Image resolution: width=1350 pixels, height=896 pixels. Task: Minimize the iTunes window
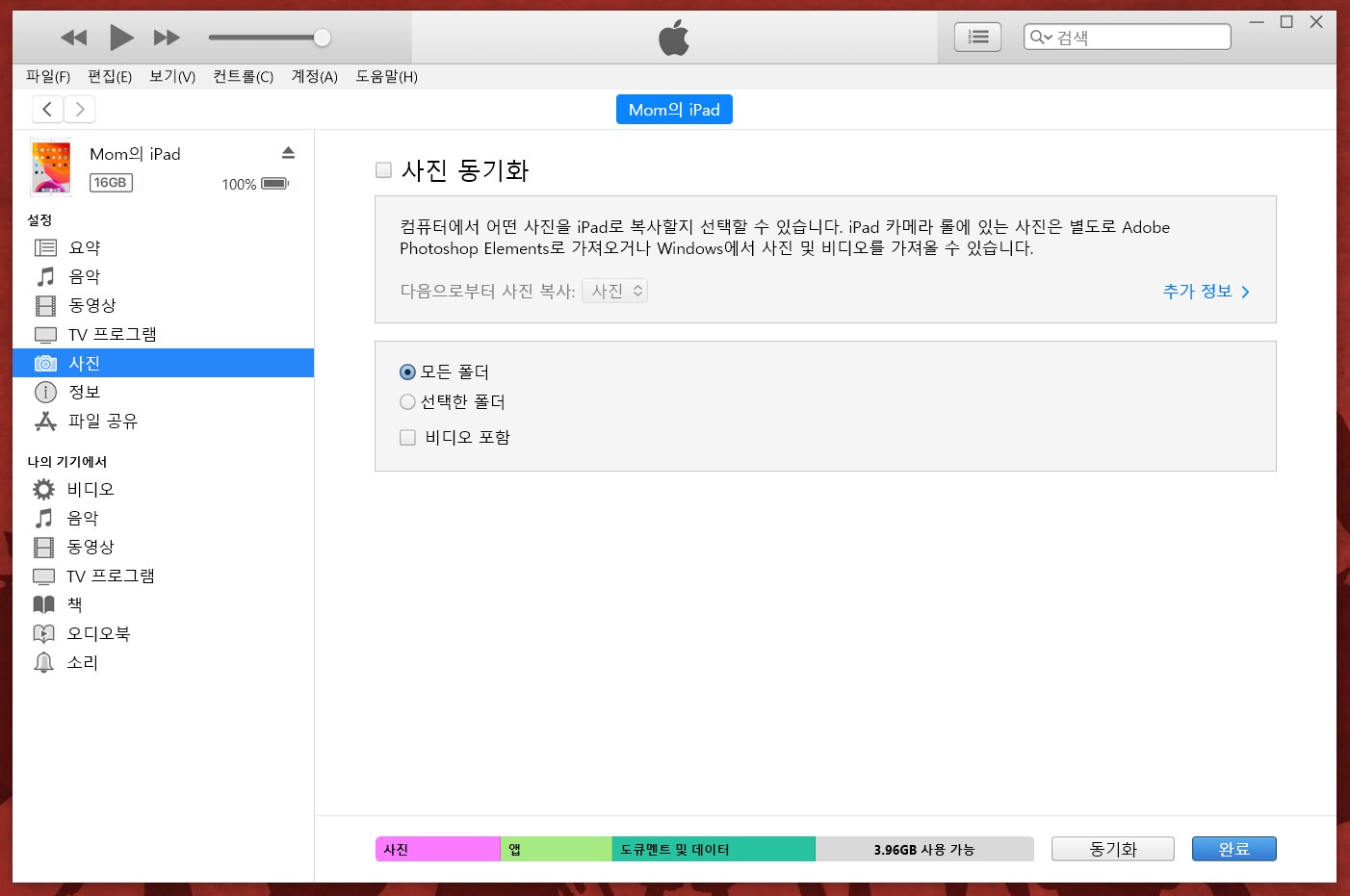pyautogui.click(x=1257, y=22)
